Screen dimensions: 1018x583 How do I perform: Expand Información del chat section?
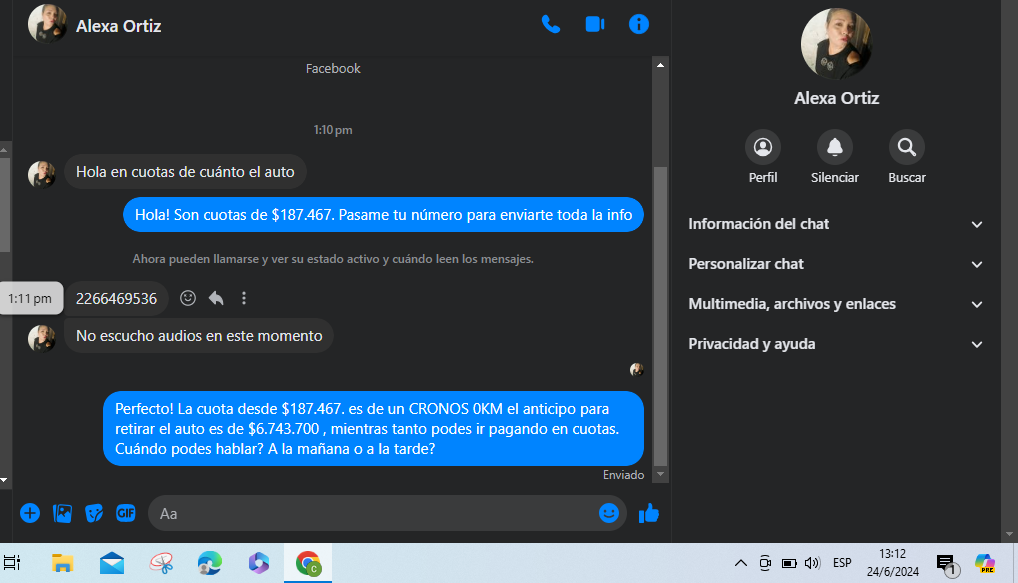836,224
